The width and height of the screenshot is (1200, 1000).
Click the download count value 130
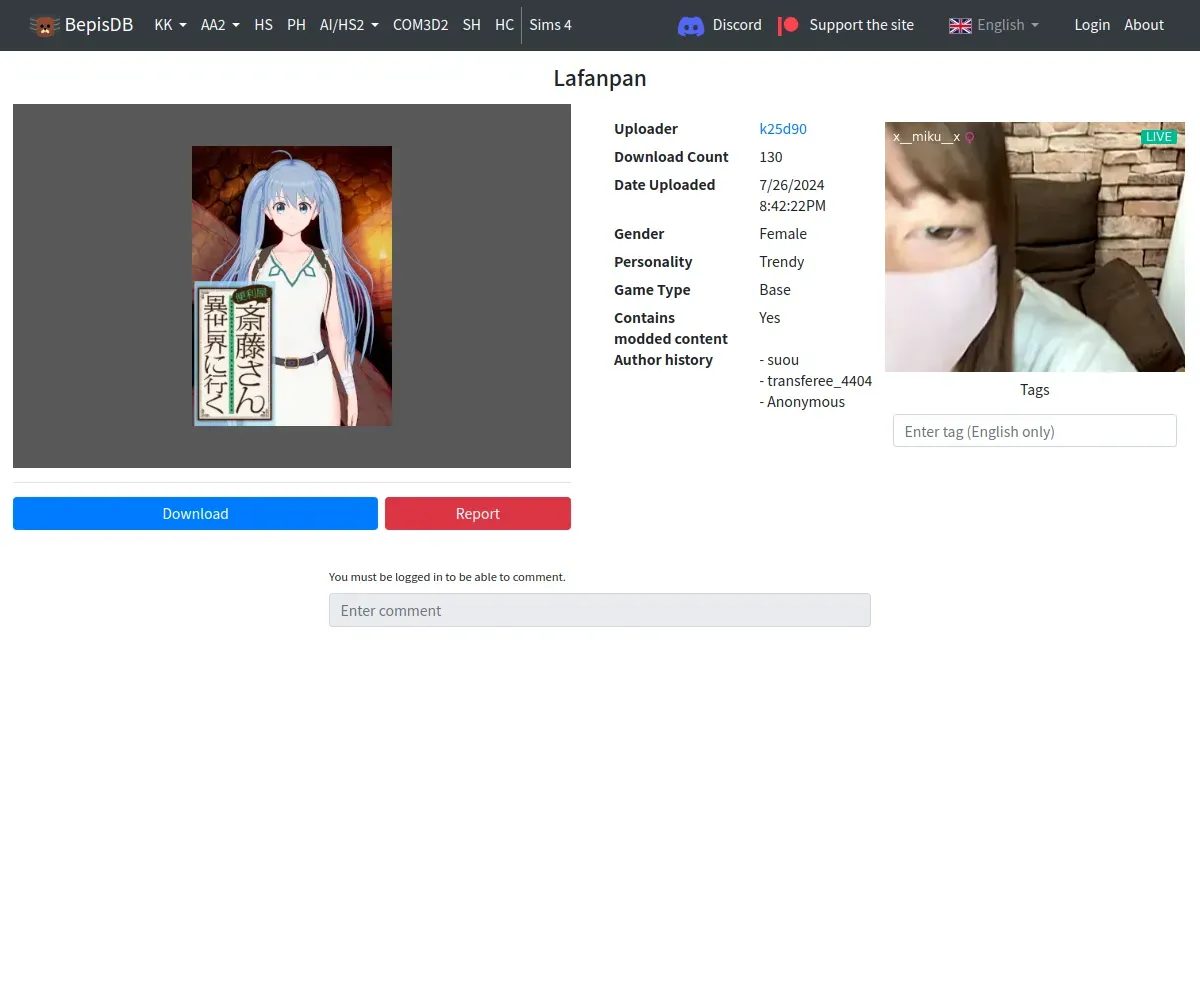[771, 157]
